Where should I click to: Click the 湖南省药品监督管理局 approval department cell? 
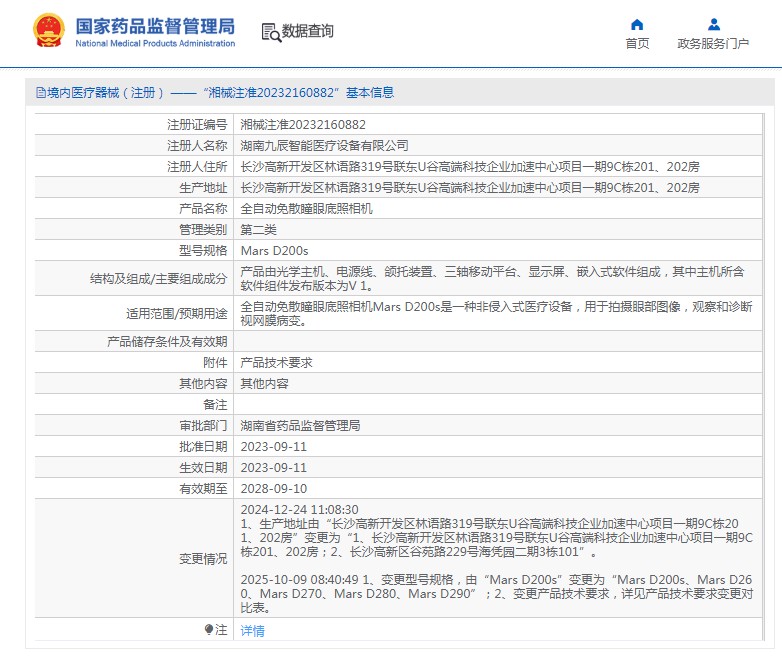coord(300,426)
